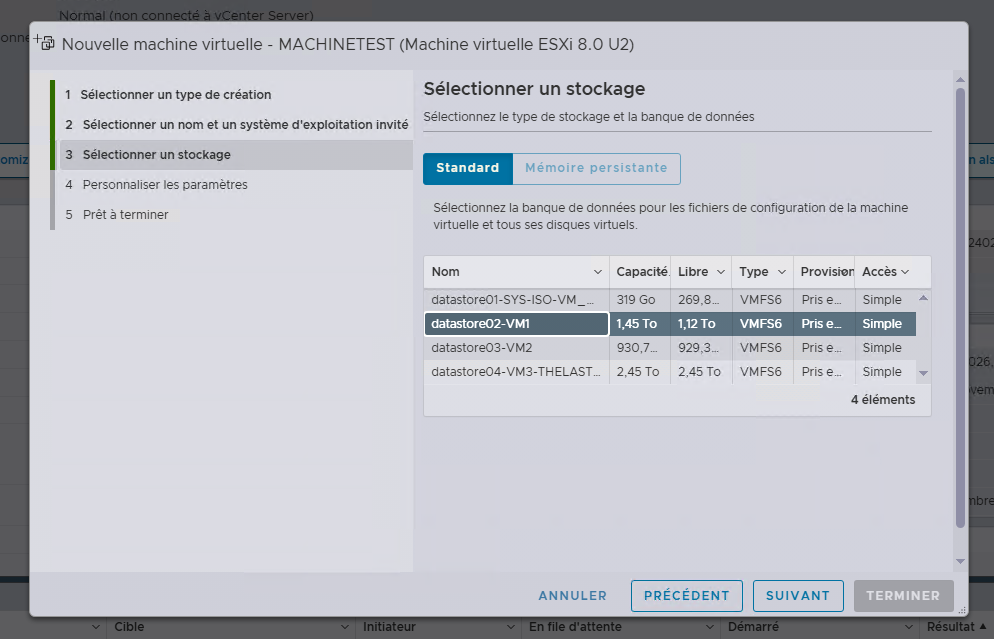Screen dimensions: 994x639
Task: Click the SUIVANT button
Action: (x=798, y=595)
